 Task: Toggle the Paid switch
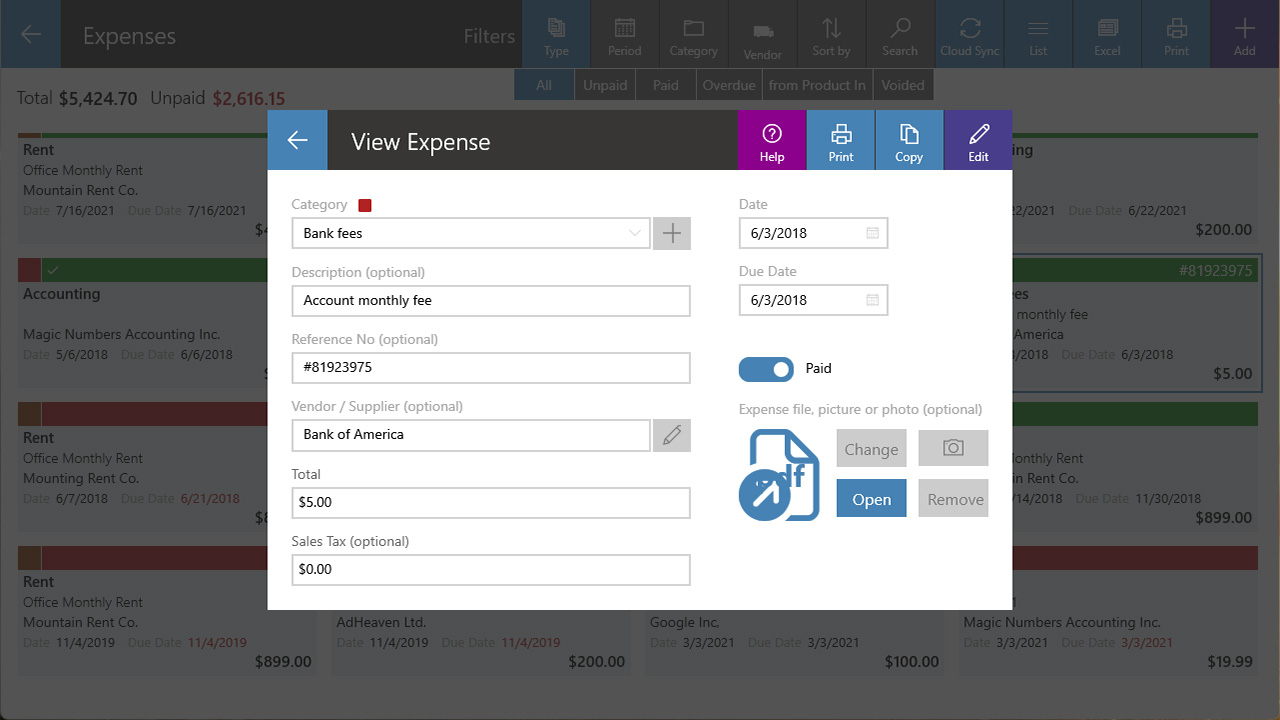(766, 369)
